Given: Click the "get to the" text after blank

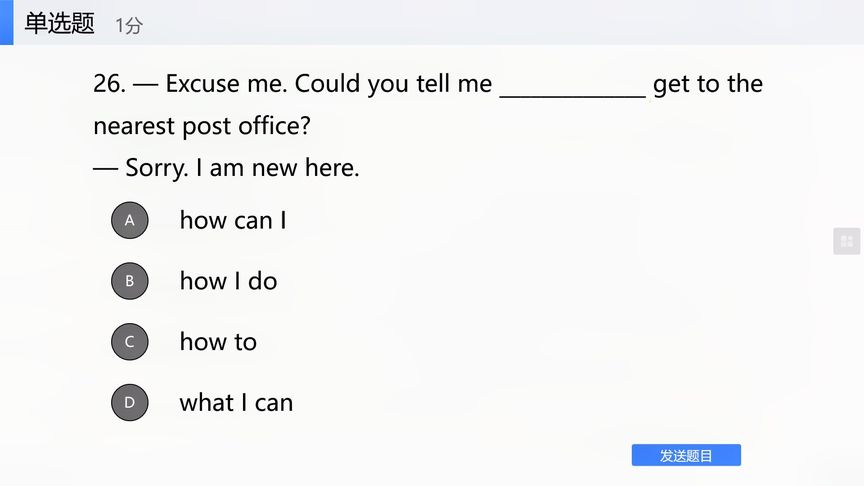Looking at the screenshot, I should coord(708,84).
